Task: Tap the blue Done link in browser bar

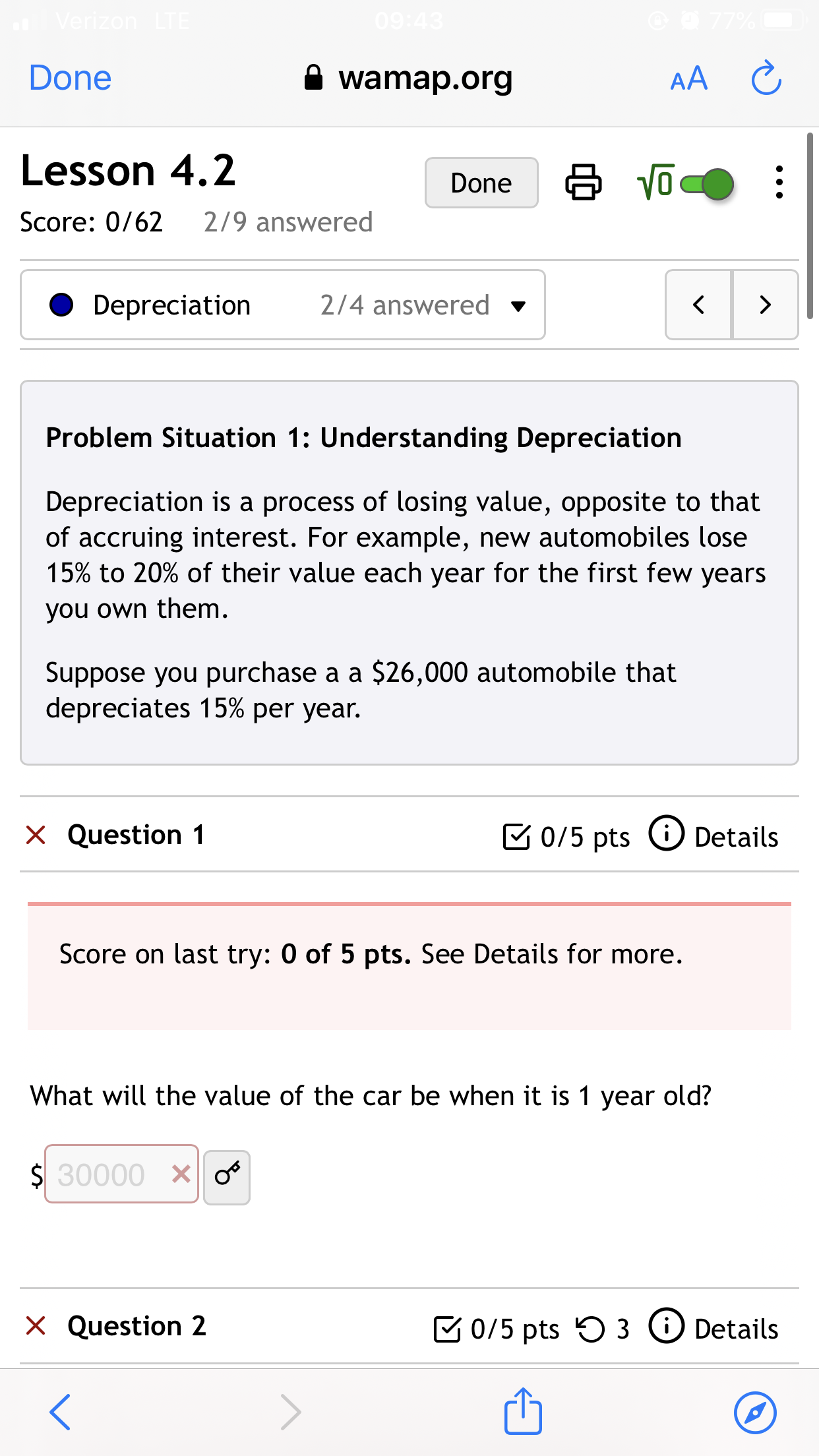Action: point(71,78)
